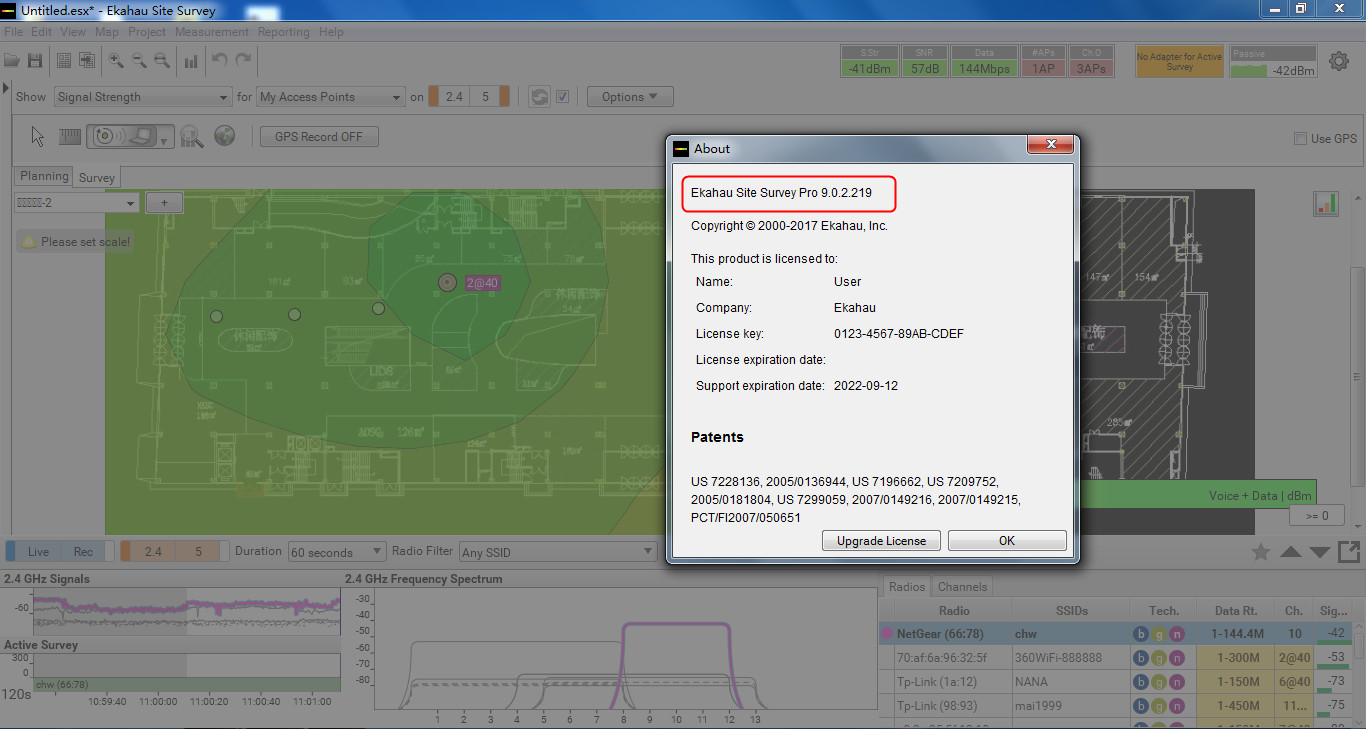This screenshot has height=729, width=1366.
Task: Click the No Adapter for Active Survey box
Action: tap(1180, 62)
